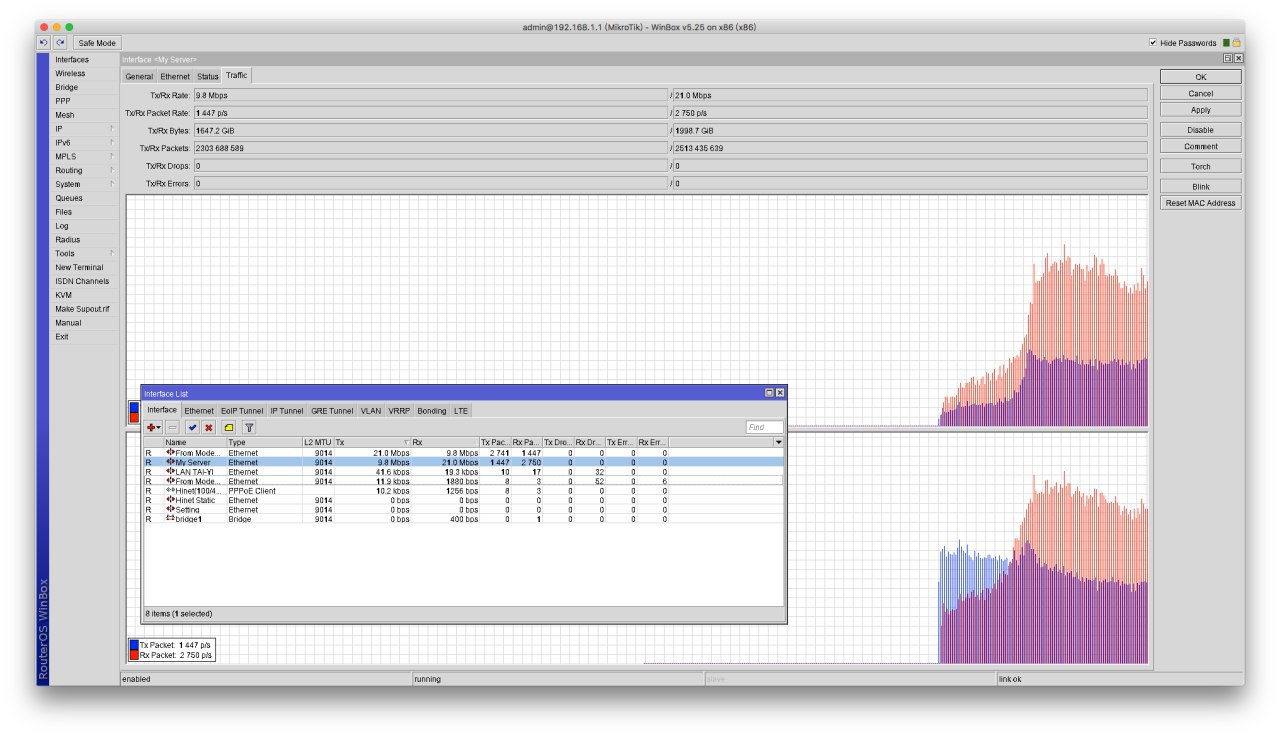Click the Redo arrow icon
Screen dimensions: 1280x736
(60, 43)
